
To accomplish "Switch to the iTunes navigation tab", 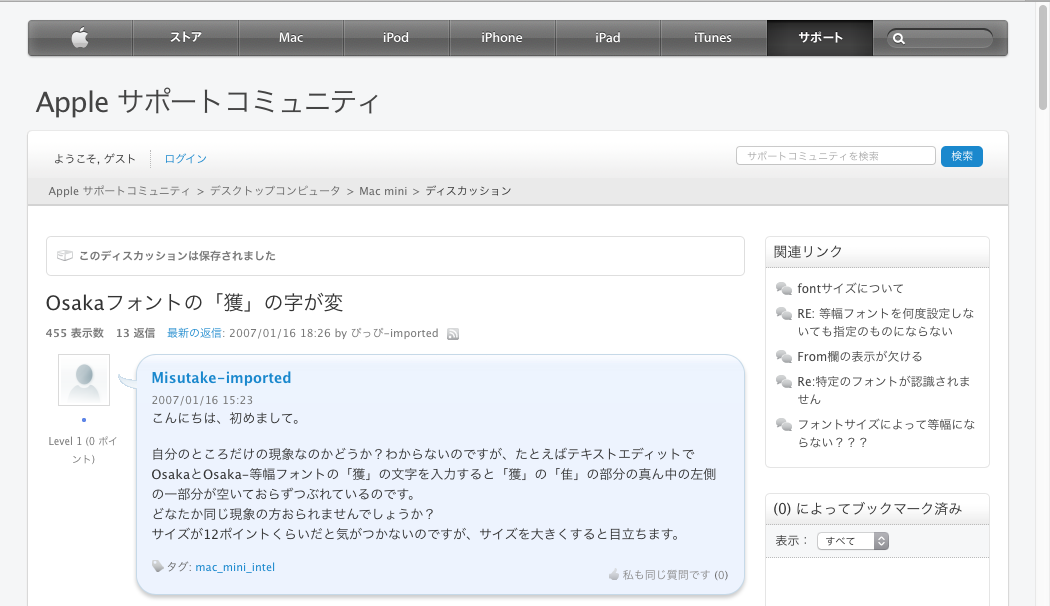I will coord(712,37).
